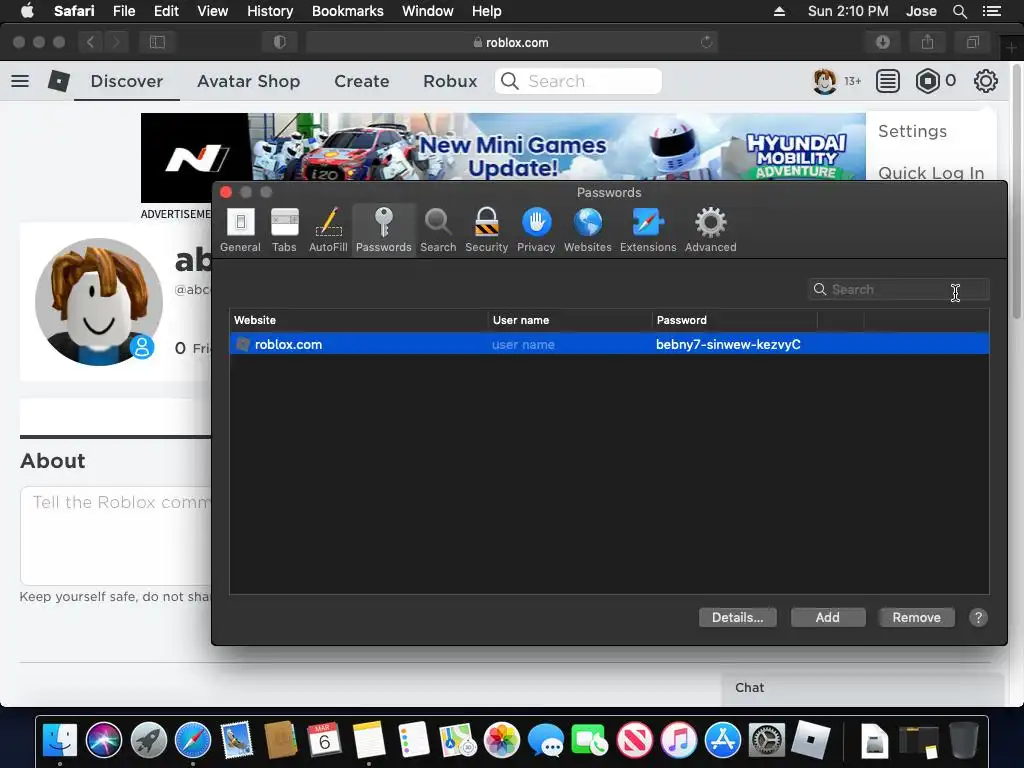Focus the Passwords search field
This screenshot has width=1024, height=768.
click(x=899, y=289)
